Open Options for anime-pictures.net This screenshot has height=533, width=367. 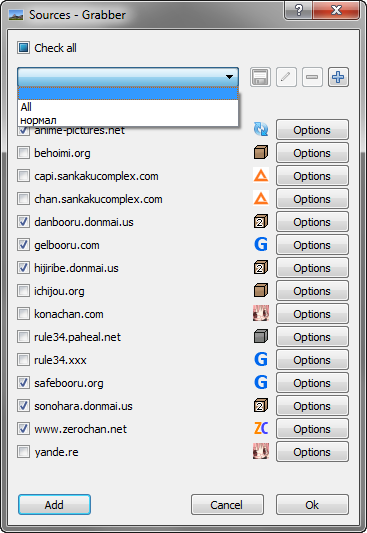(x=312, y=130)
